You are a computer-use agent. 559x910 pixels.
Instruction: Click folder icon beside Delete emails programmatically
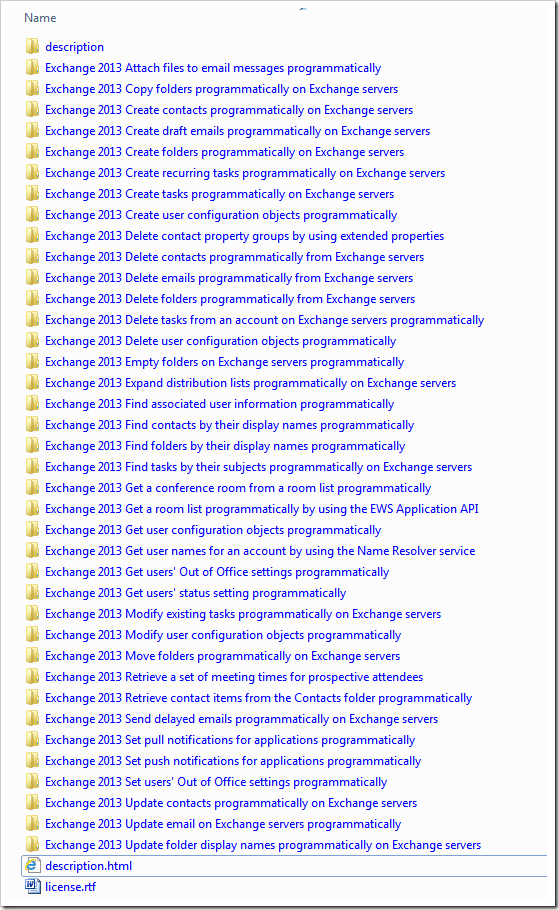pos(33,277)
